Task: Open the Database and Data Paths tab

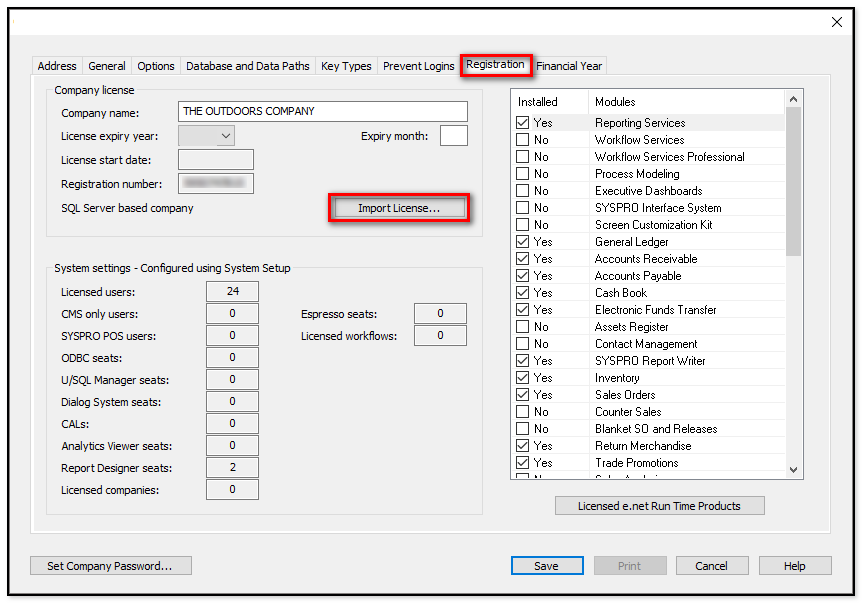Action: pos(248,66)
